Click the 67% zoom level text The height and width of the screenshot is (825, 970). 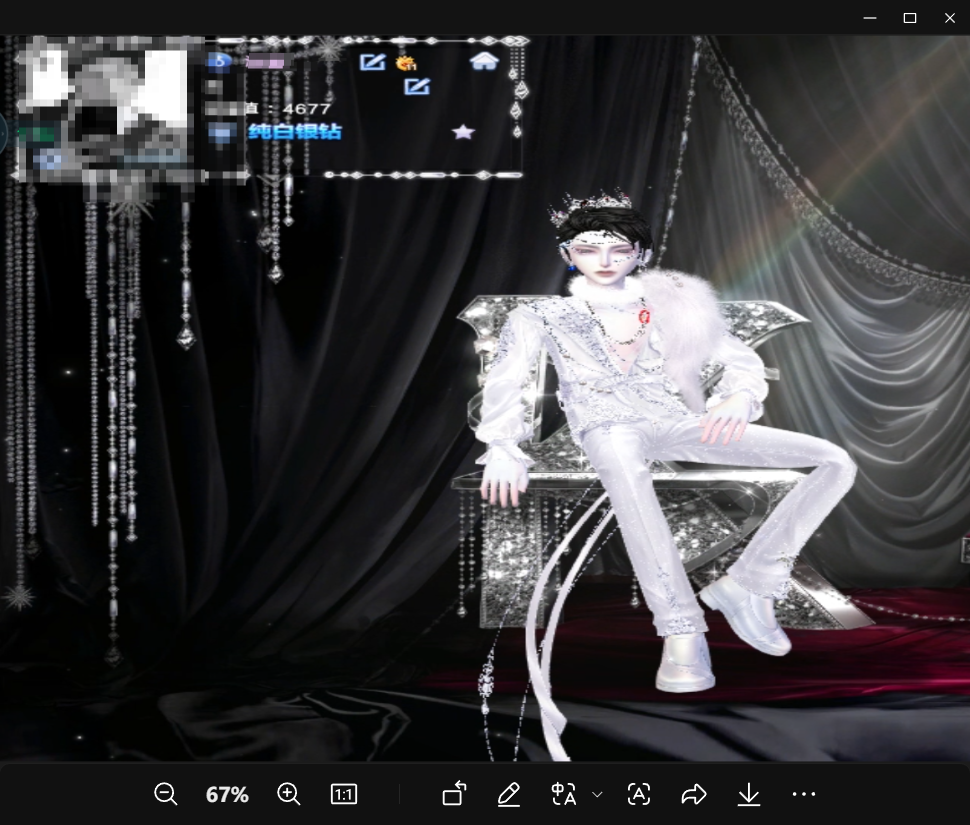point(227,794)
